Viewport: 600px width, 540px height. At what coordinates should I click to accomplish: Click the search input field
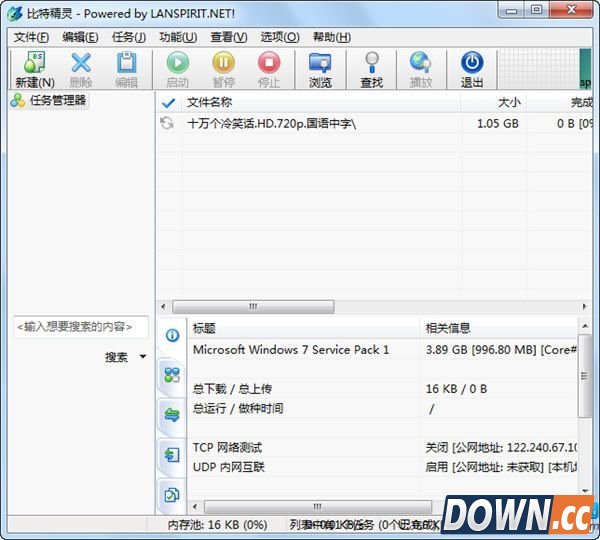coord(81,327)
